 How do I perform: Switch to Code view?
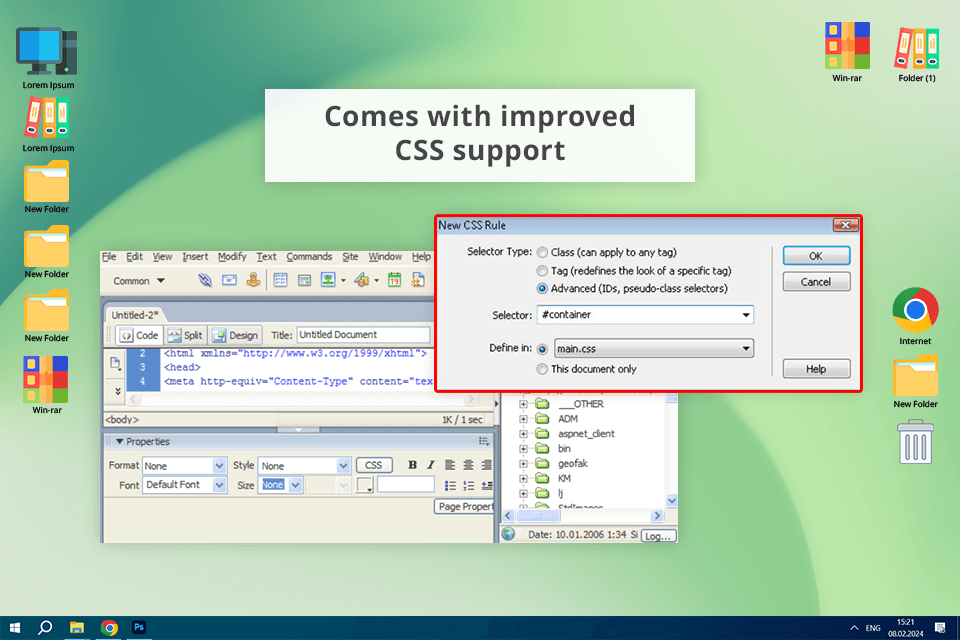[x=139, y=335]
